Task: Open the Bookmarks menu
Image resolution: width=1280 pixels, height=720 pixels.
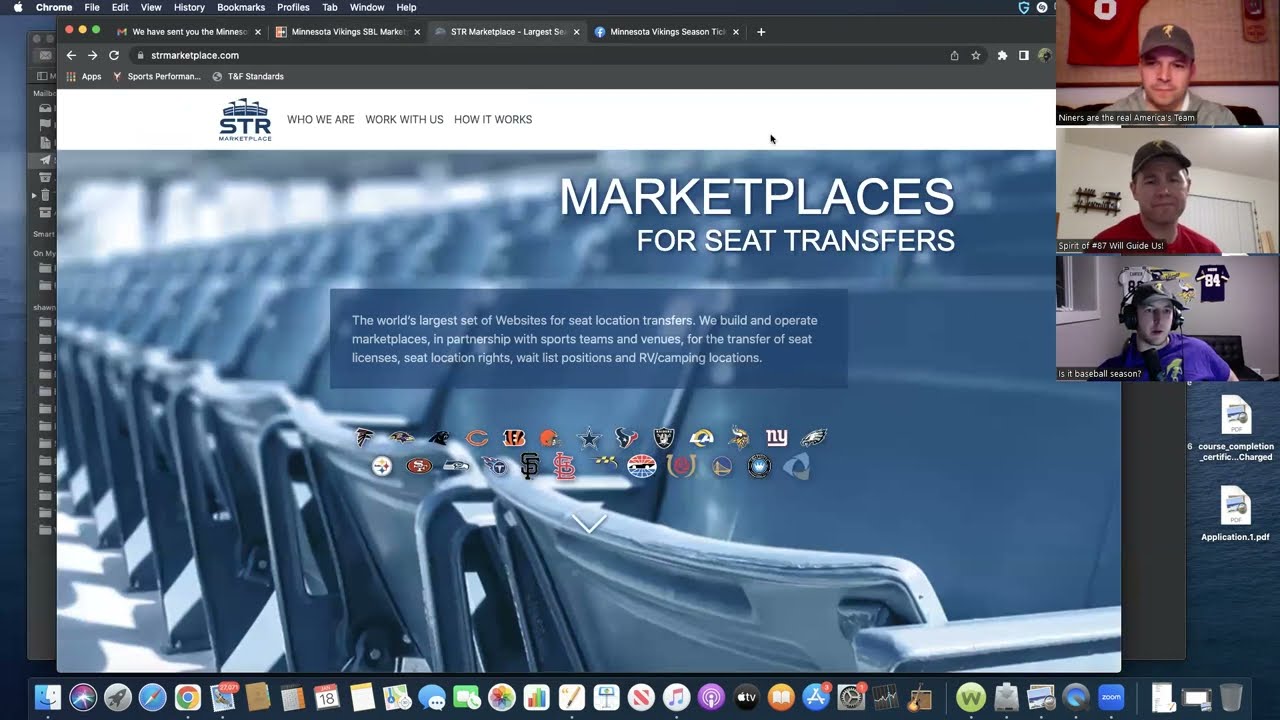Action: [241, 7]
